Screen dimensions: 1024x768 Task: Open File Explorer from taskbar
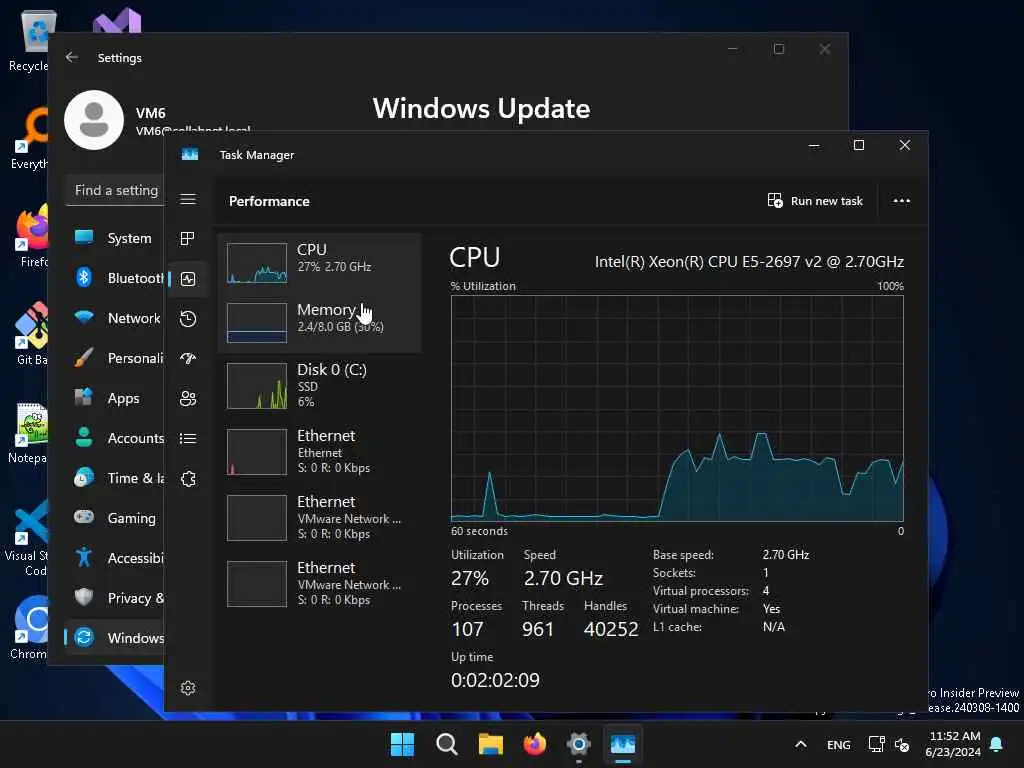coord(490,744)
